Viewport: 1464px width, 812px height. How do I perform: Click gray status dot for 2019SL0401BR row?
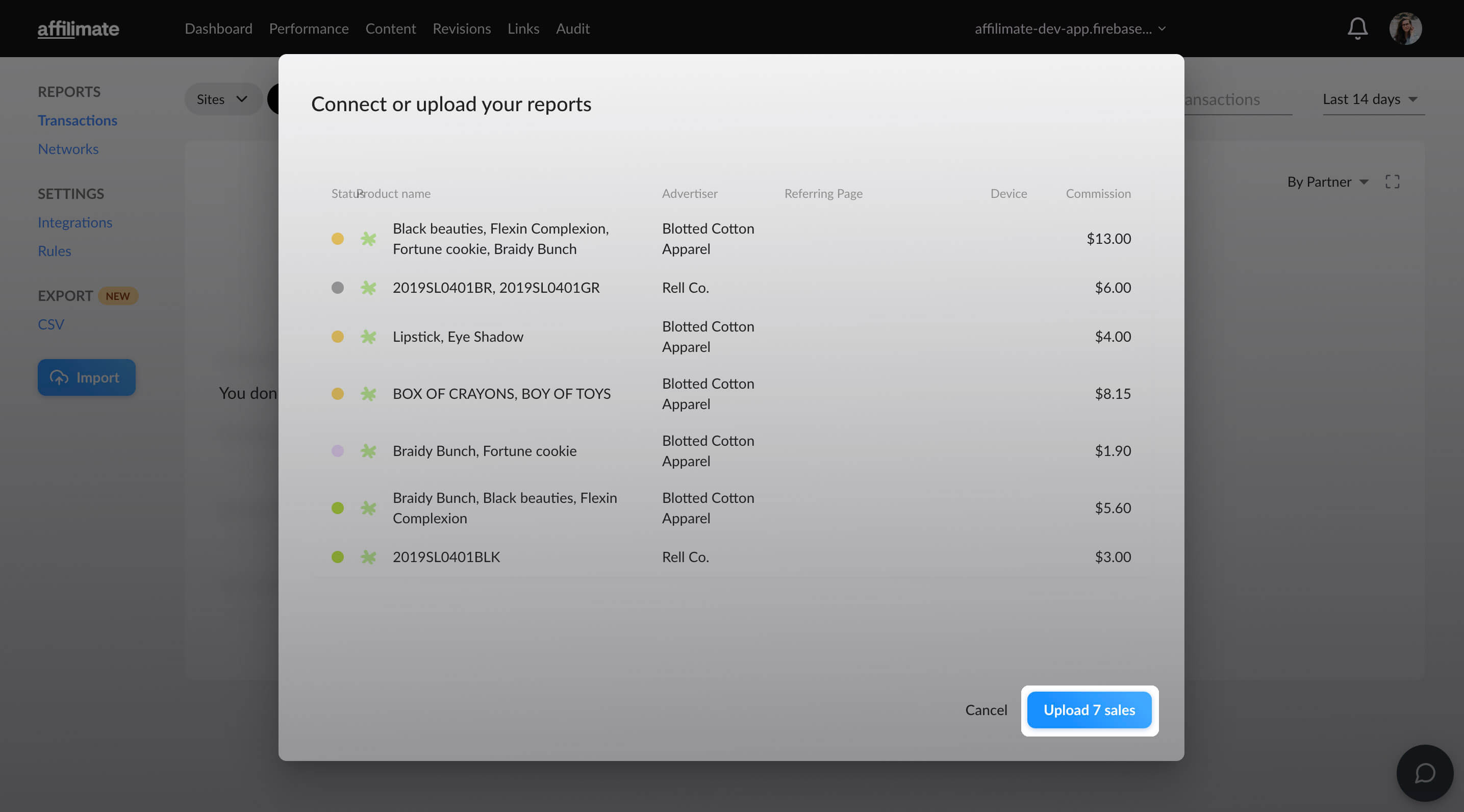338,288
